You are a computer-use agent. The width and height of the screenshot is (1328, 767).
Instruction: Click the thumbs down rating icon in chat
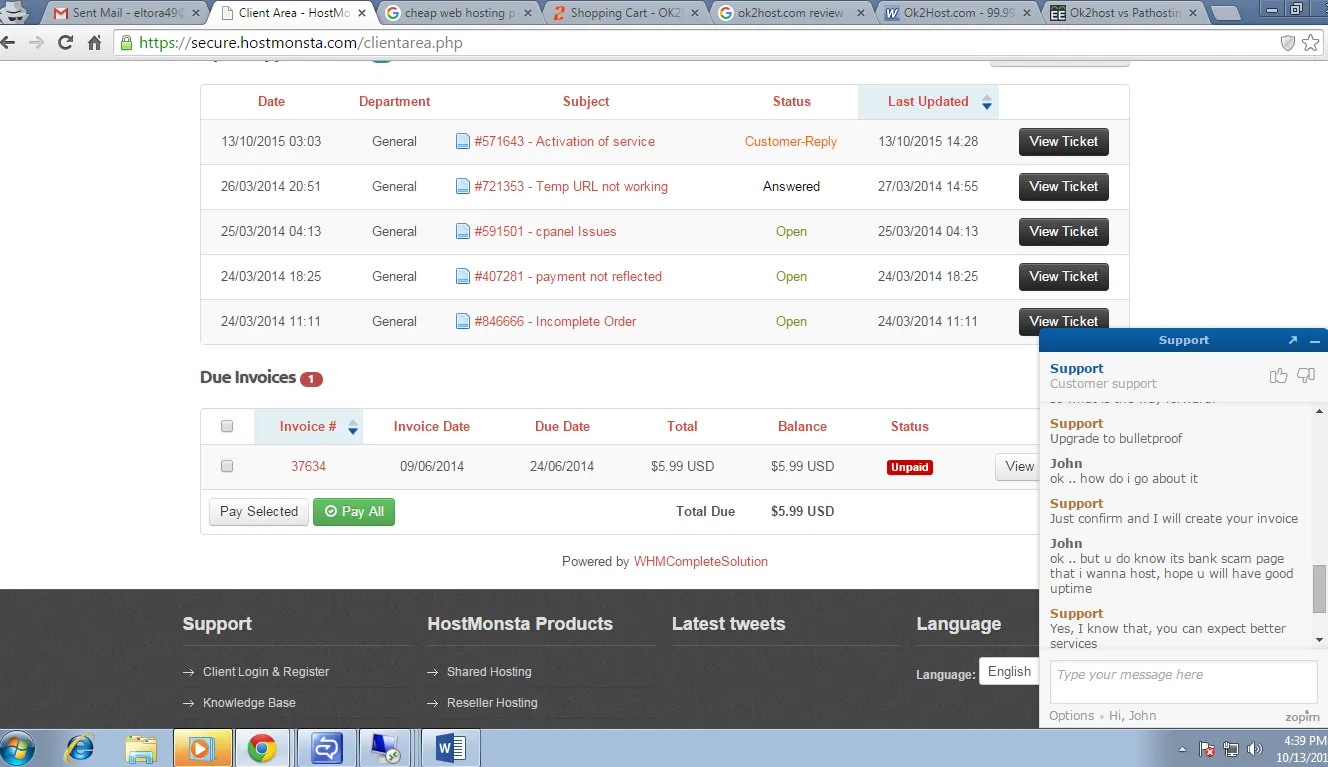point(1306,375)
